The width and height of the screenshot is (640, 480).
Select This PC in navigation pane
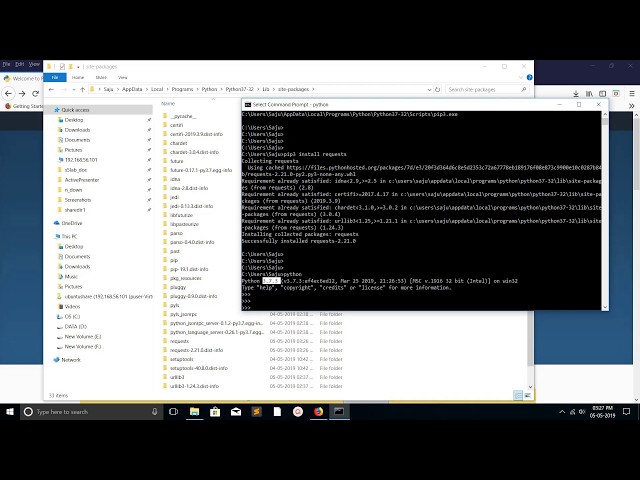click(x=69, y=236)
